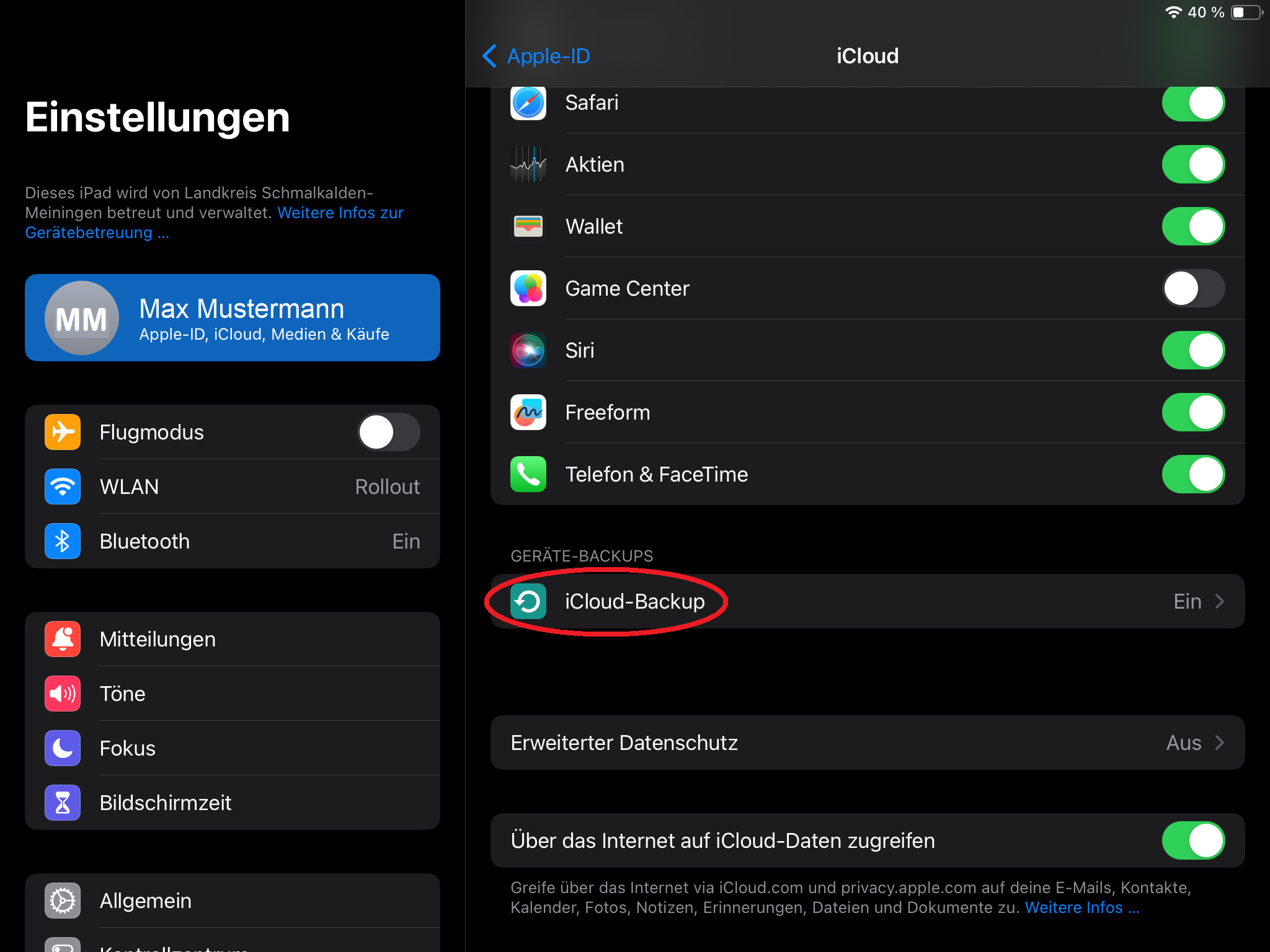Screen dimensions: 1270x952
Task: Disable Siri iCloud sync toggle
Action: tap(1192, 350)
